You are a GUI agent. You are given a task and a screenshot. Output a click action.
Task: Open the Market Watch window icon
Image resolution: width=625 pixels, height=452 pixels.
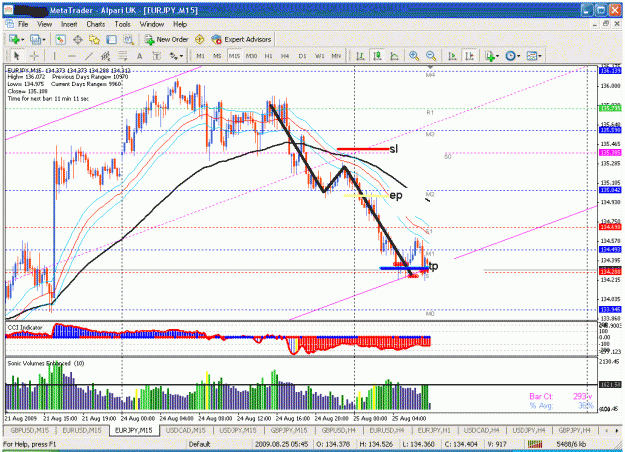pyautogui.click(x=61, y=39)
